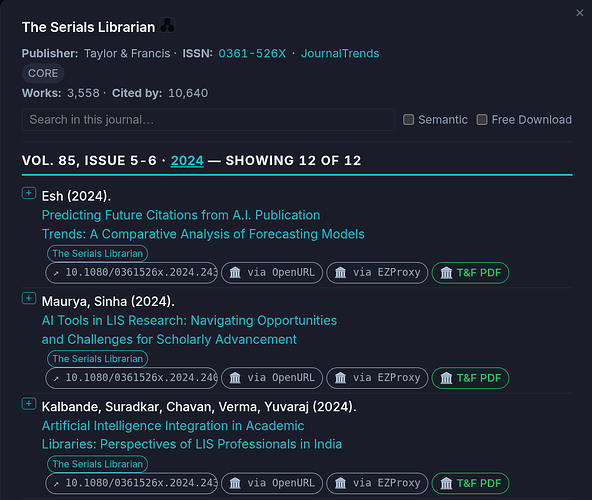
Task: Click The Serials Librarian heading title
Action: [88, 27]
